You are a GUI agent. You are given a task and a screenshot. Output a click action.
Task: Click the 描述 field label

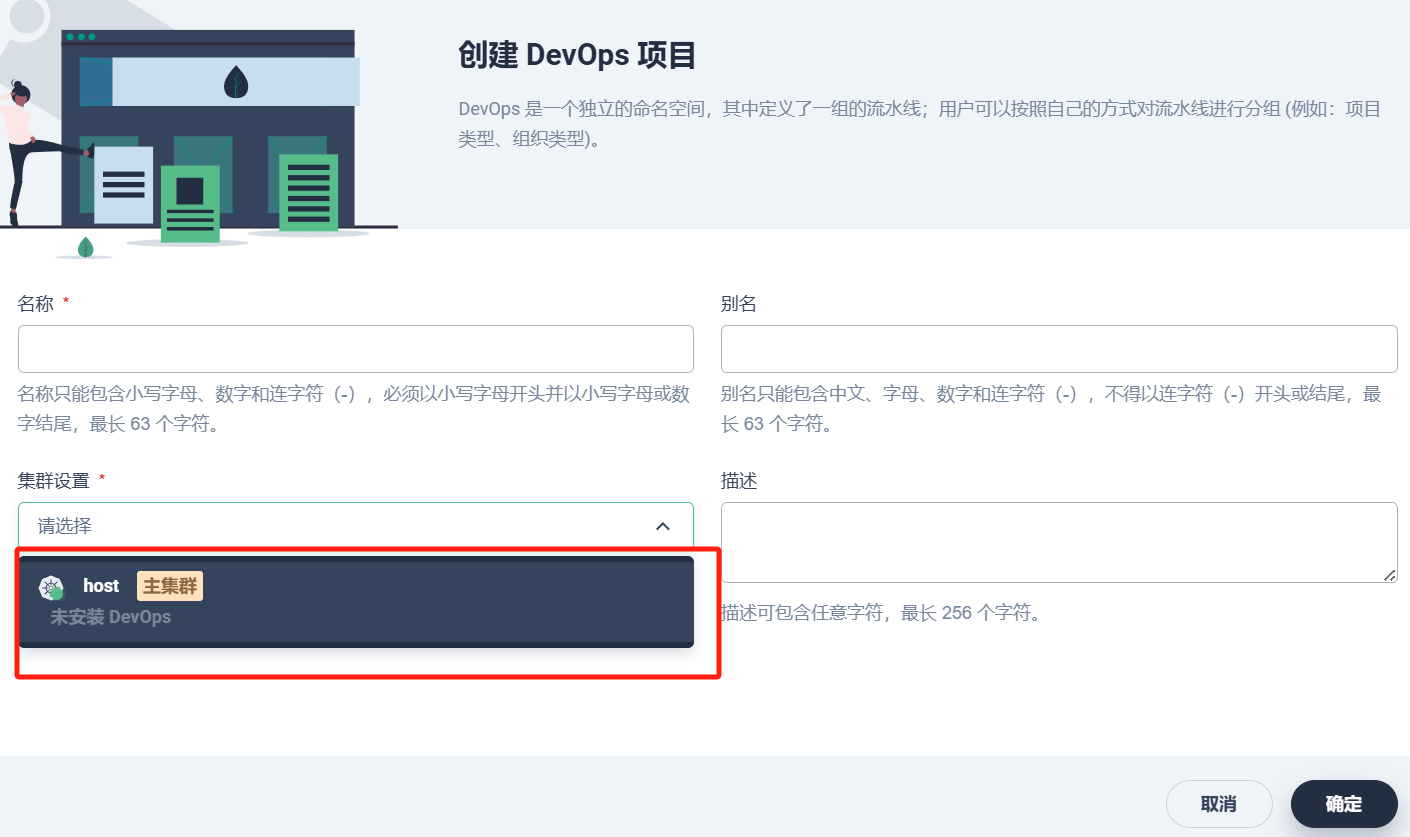click(739, 481)
